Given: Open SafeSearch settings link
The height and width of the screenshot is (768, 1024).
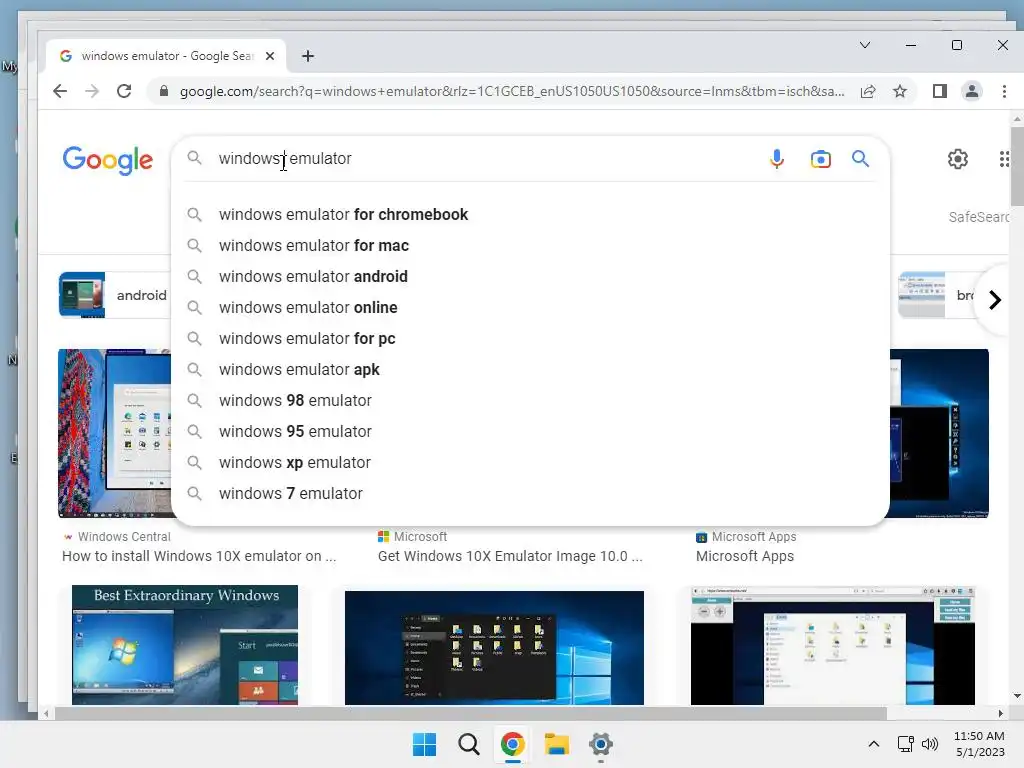Looking at the screenshot, I should [979, 217].
